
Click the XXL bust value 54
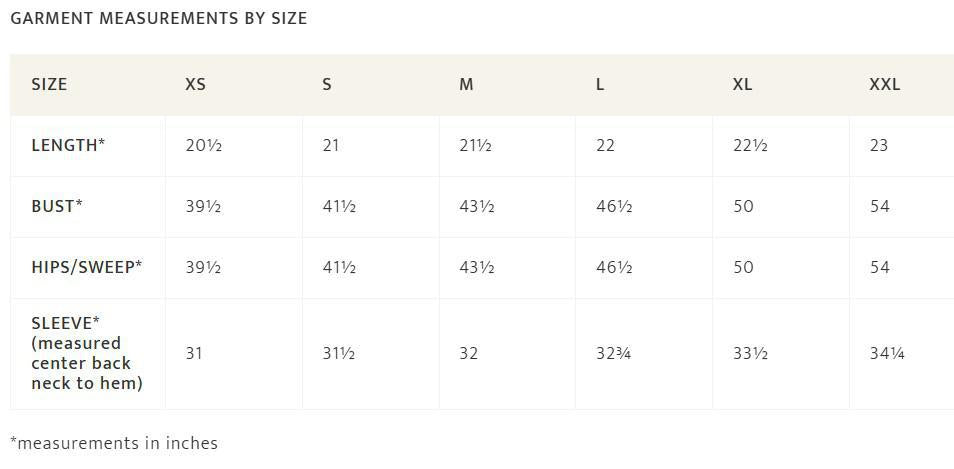click(880, 206)
